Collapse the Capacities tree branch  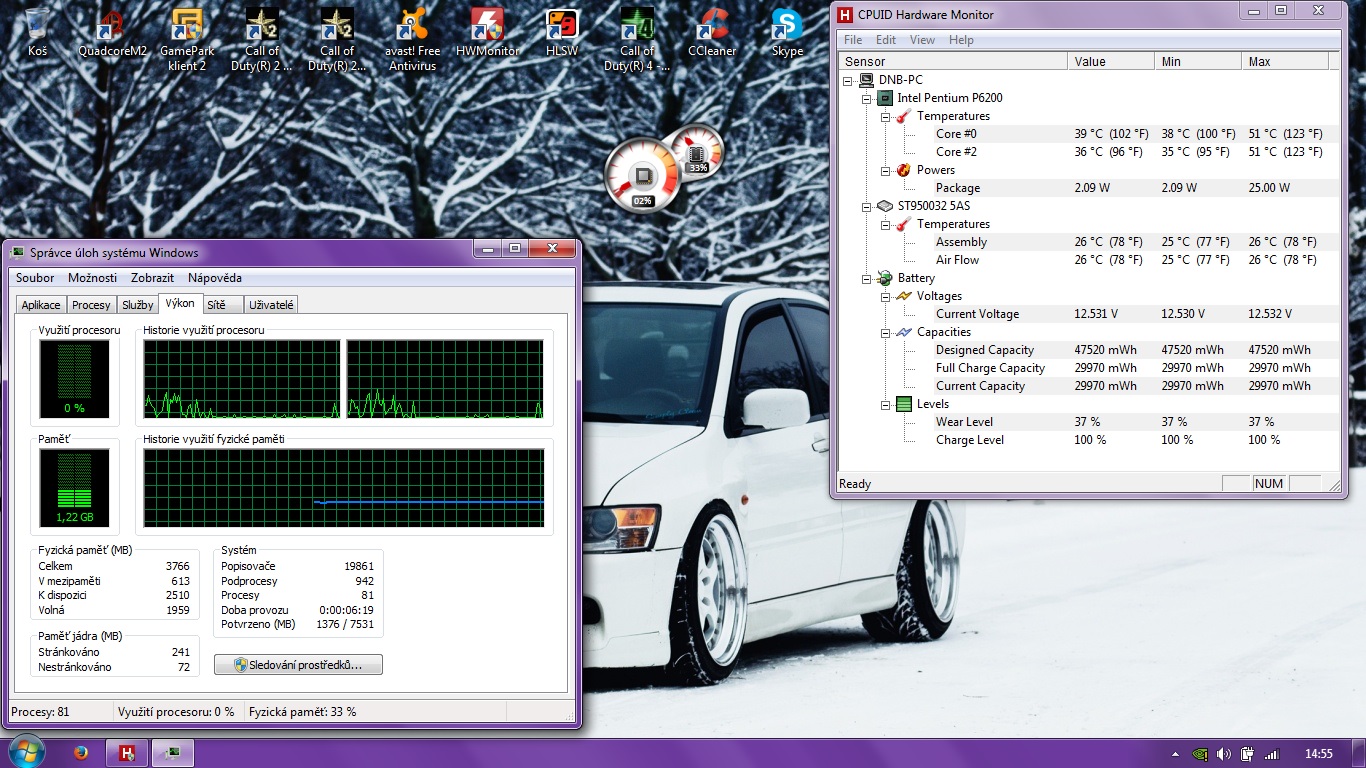tap(885, 332)
